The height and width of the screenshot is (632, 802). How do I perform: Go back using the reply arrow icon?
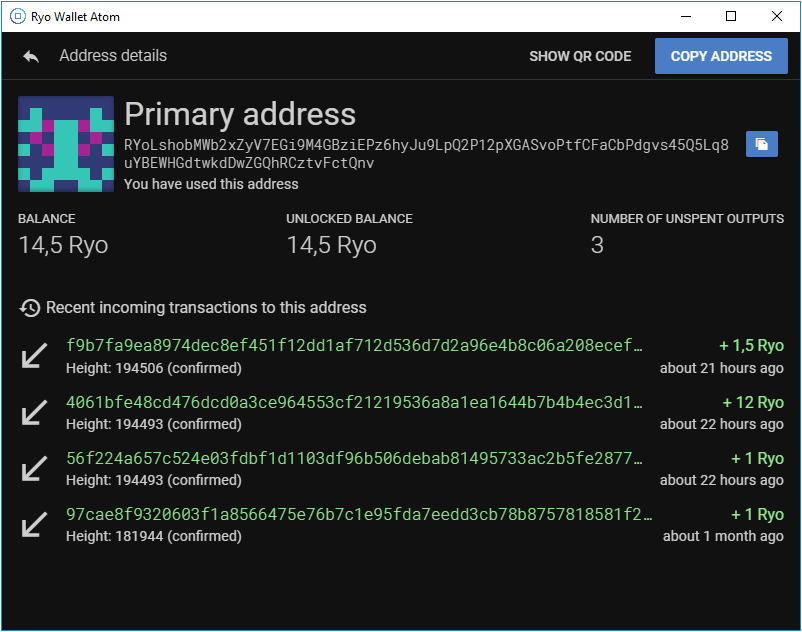31,56
